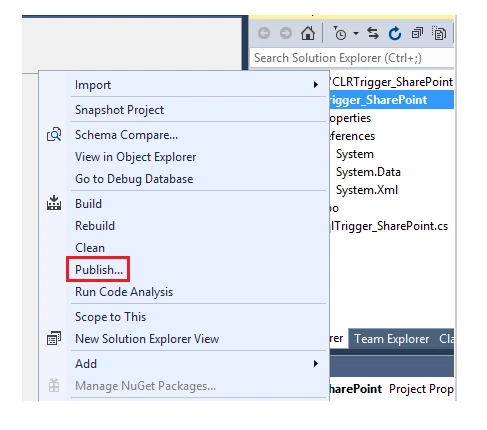Viewport: 487px width, 430px height.
Task: Open the Pending Changes Filter dropdown arrow
Action: 356,33
